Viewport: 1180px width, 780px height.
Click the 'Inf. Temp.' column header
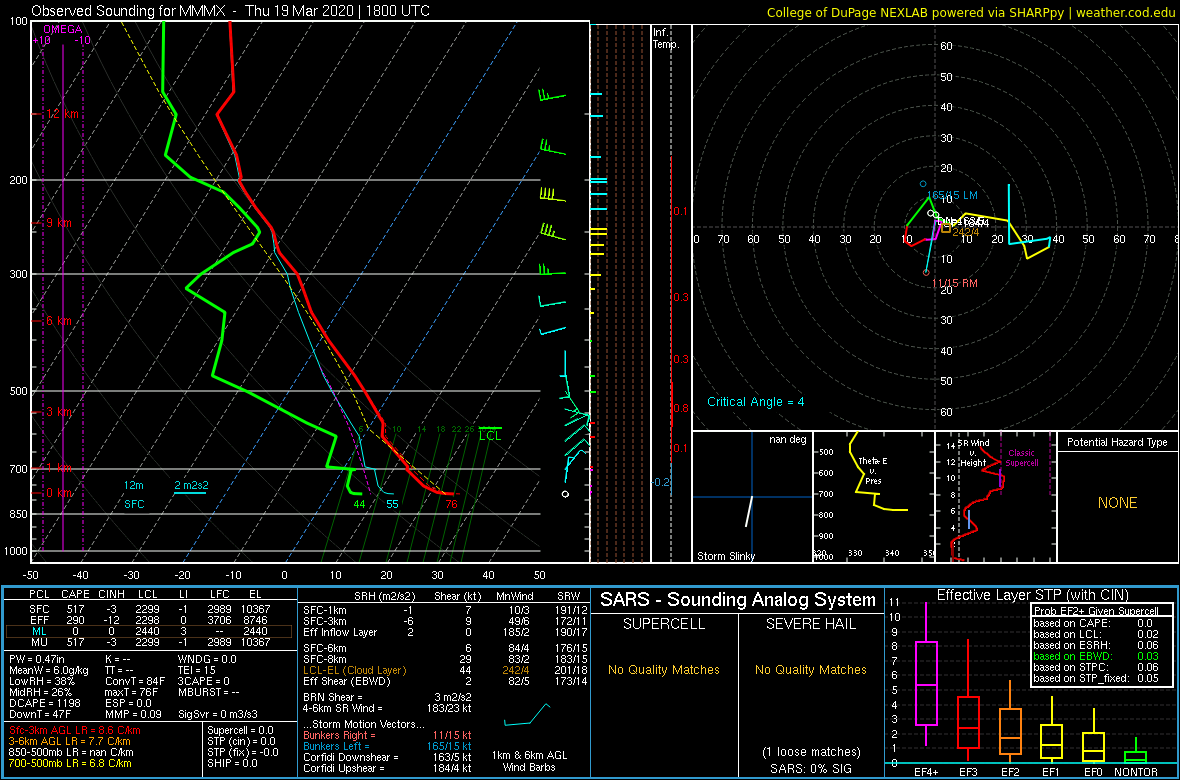click(667, 38)
